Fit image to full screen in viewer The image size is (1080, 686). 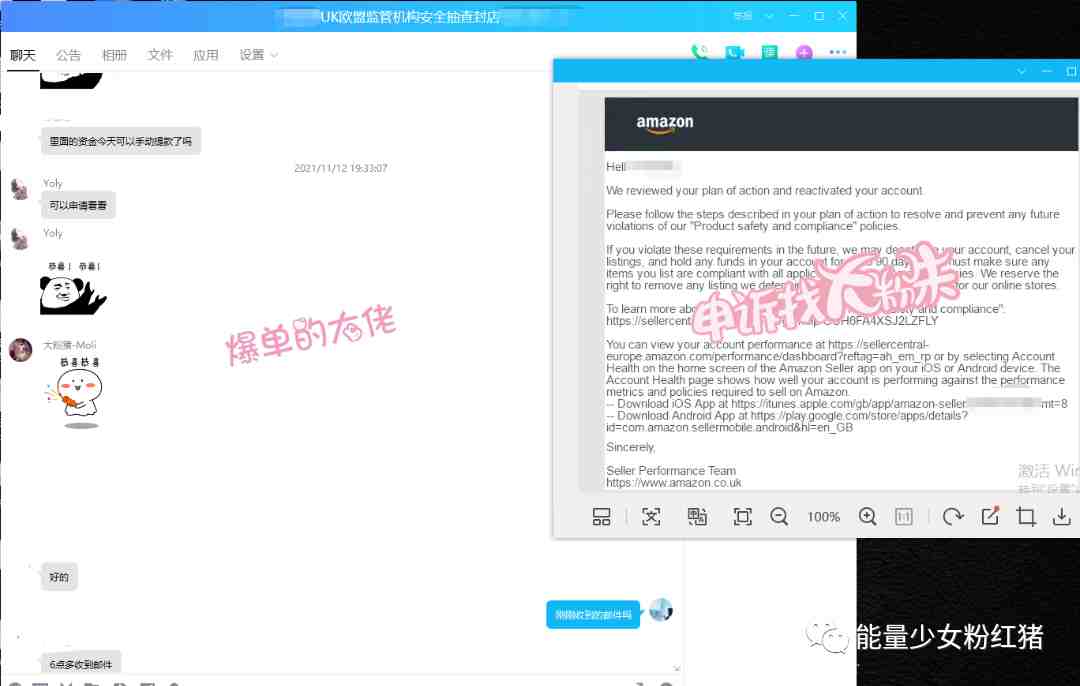point(742,517)
